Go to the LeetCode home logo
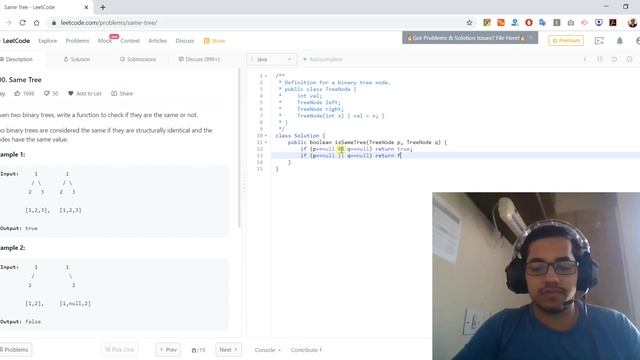 click(x=16, y=41)
